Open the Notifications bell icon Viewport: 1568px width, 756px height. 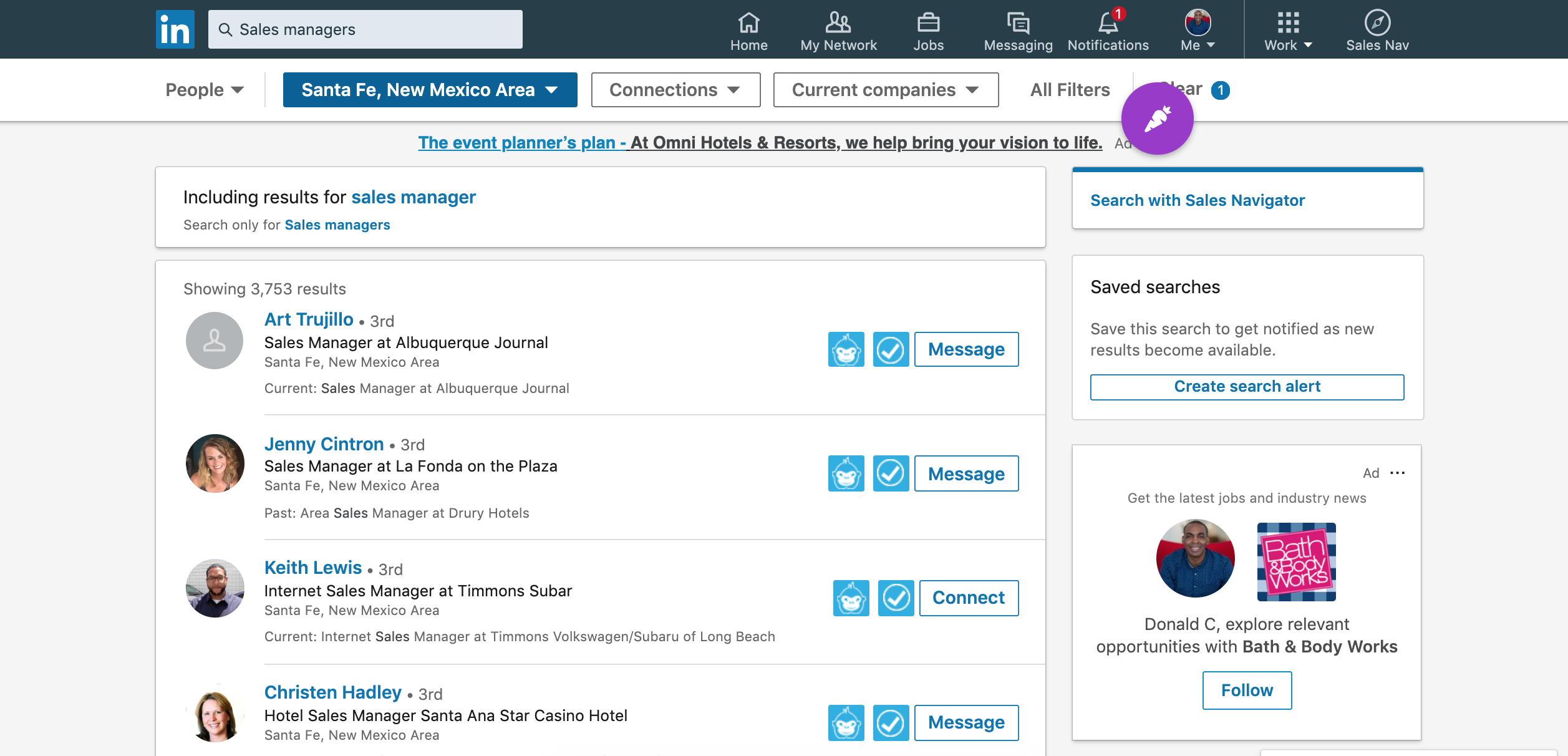pos(1108,22)
